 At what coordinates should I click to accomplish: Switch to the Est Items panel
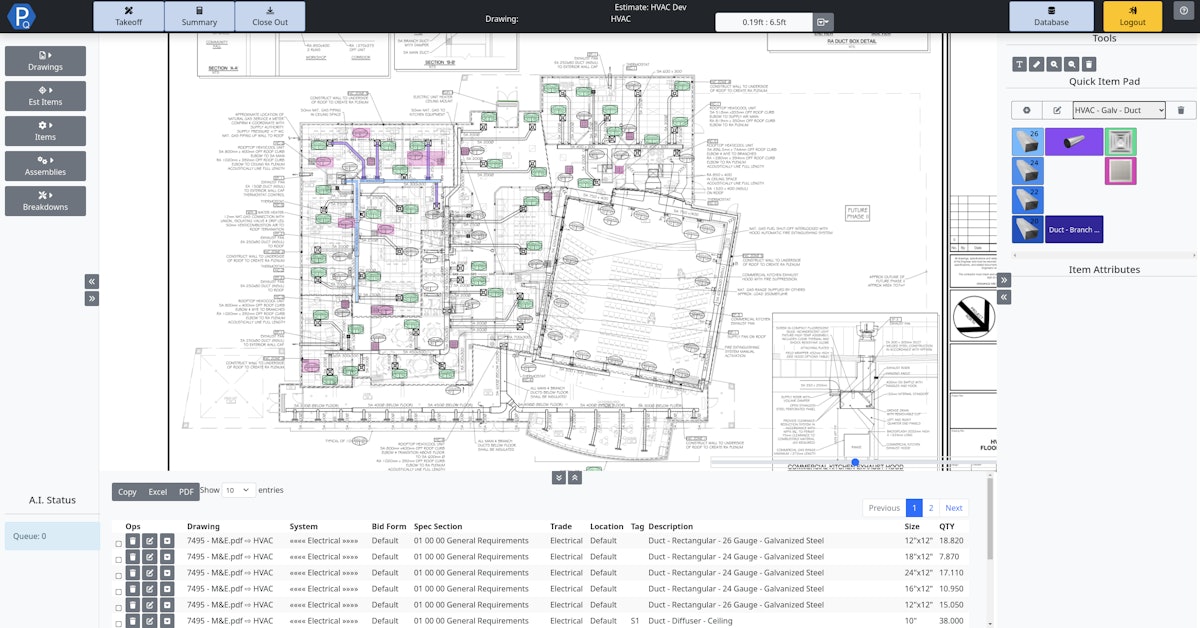click(46, 95)
